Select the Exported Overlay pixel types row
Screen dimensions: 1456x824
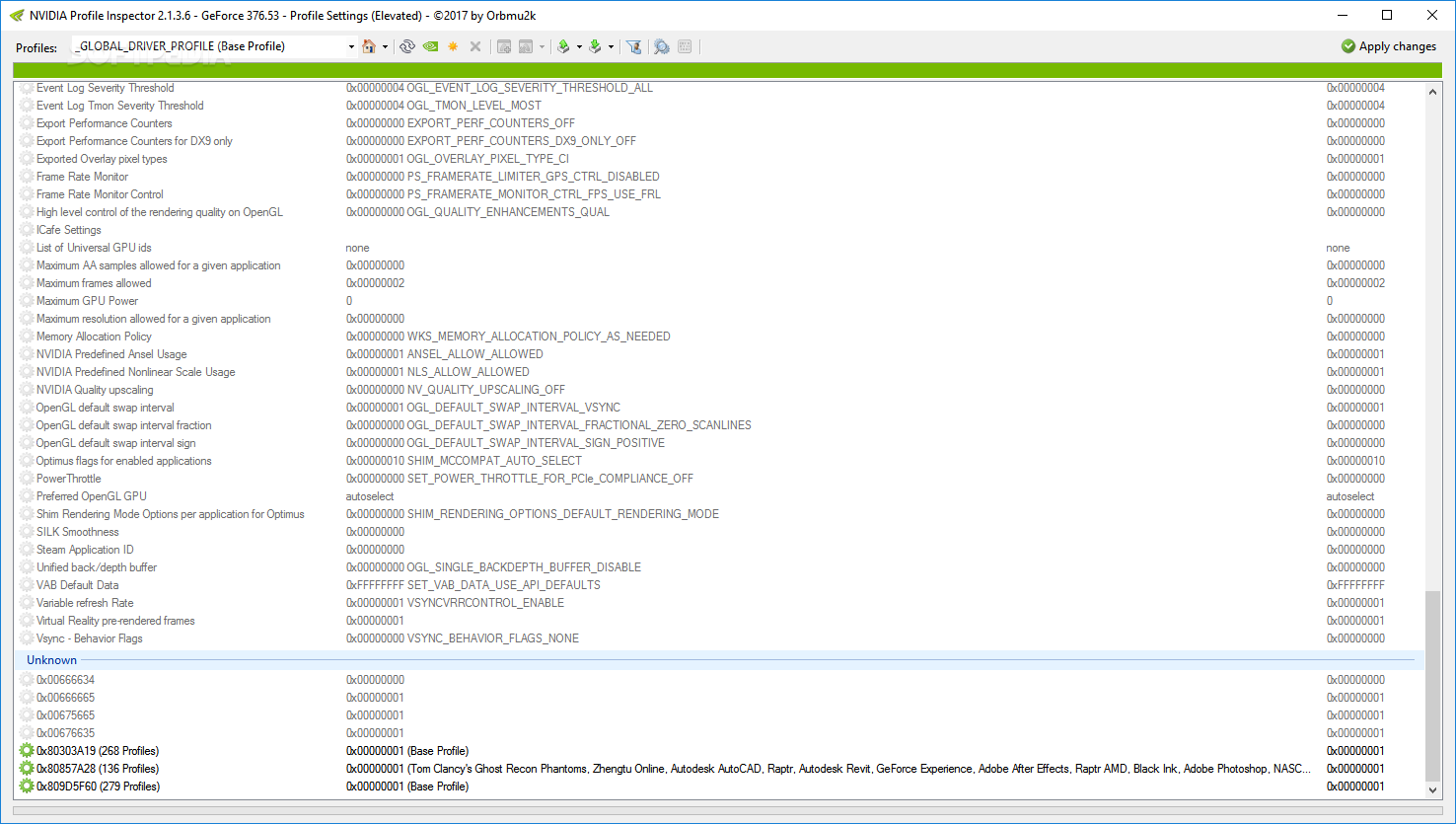pyautogui.click(x=719, y=159)
